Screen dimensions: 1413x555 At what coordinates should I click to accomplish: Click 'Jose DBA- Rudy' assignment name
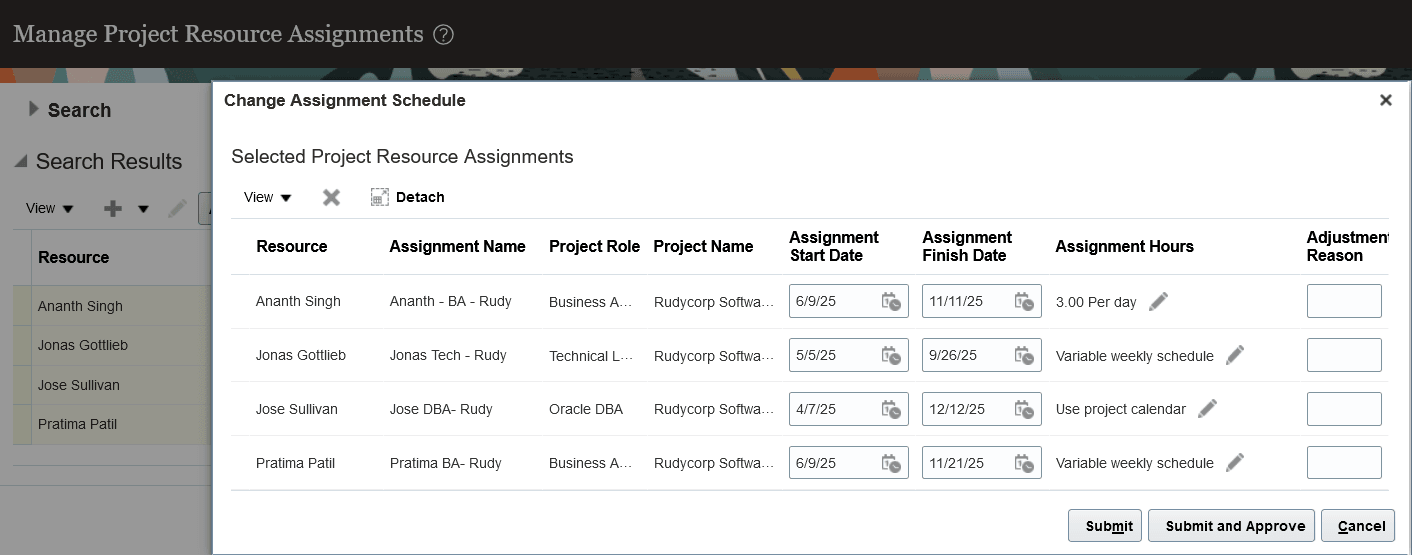click(x=441, y=409)
